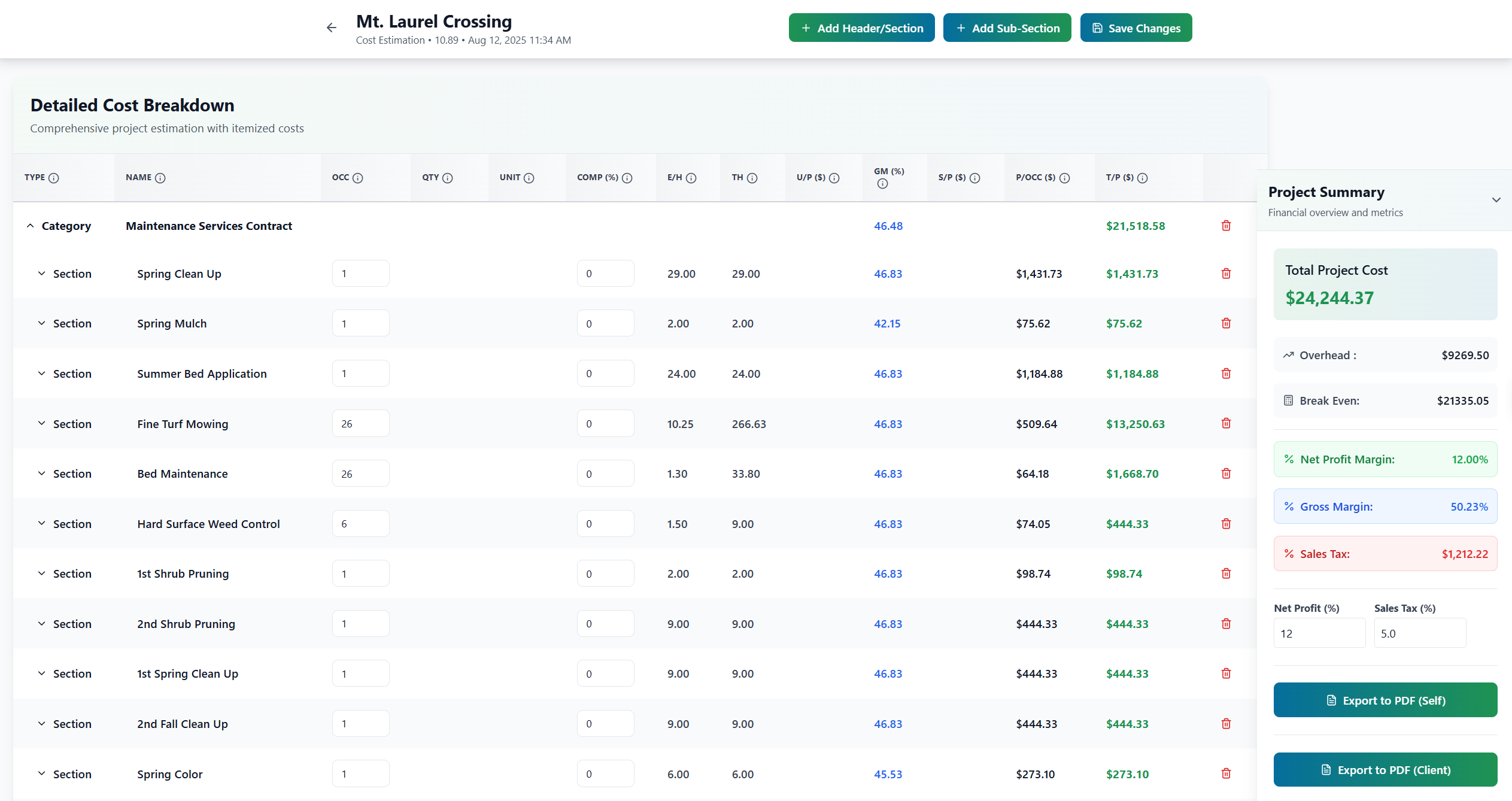The height and width of the screenshot is (801, 1512).
Task: Click OCC field for Hard Surface Weed Control
Action: [360, 524]
